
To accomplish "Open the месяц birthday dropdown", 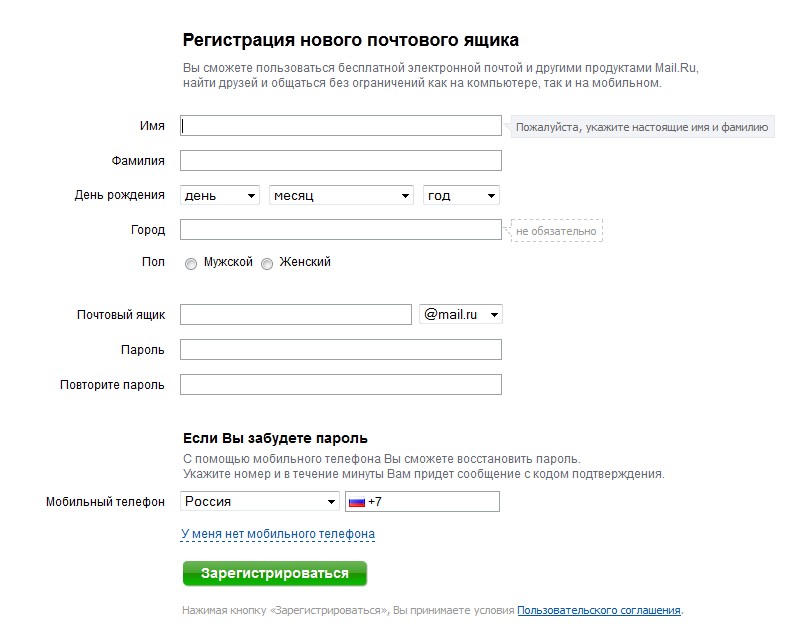I will [x=342, y=196].
